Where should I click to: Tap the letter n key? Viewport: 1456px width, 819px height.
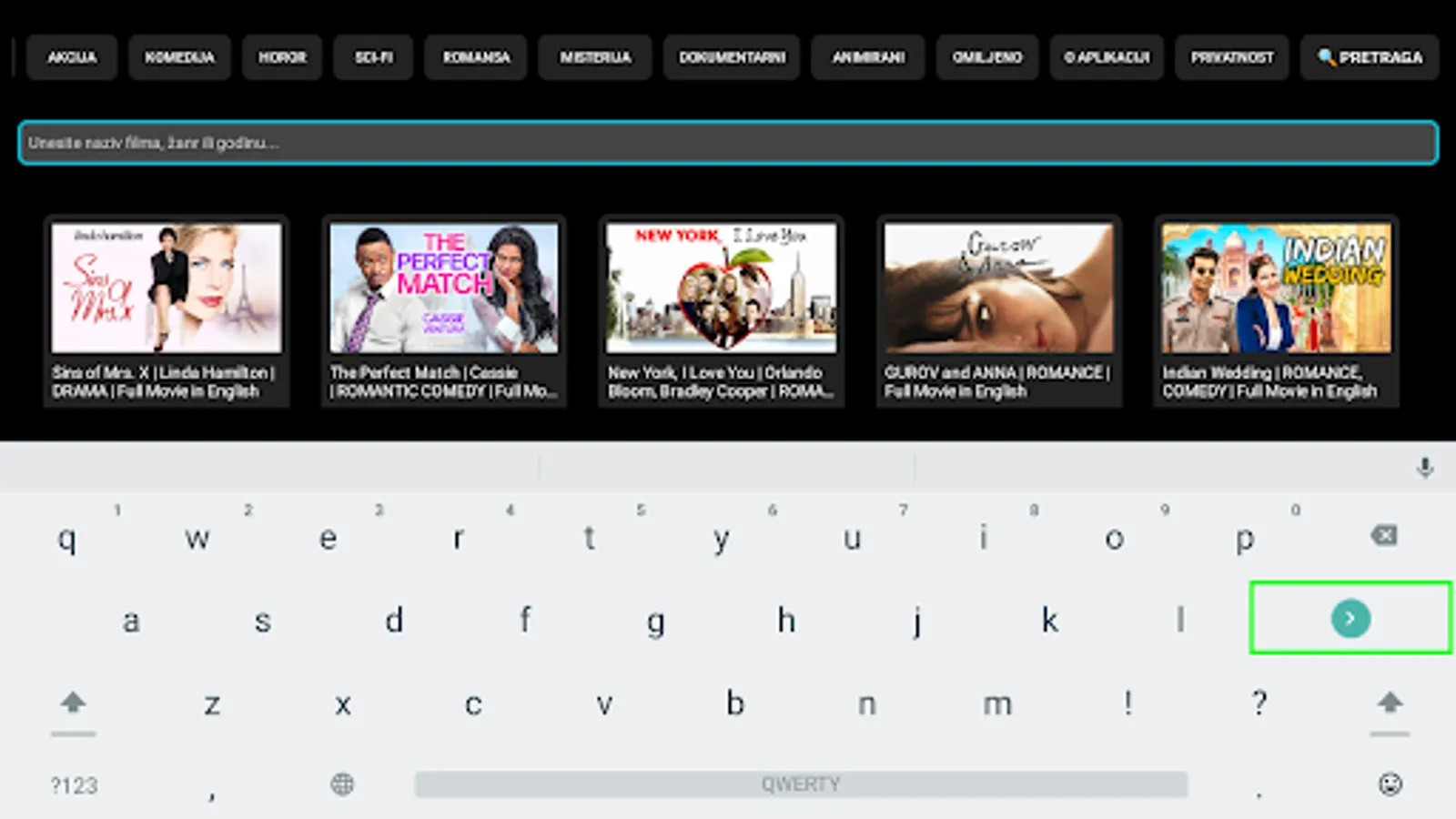click(867, 704)
